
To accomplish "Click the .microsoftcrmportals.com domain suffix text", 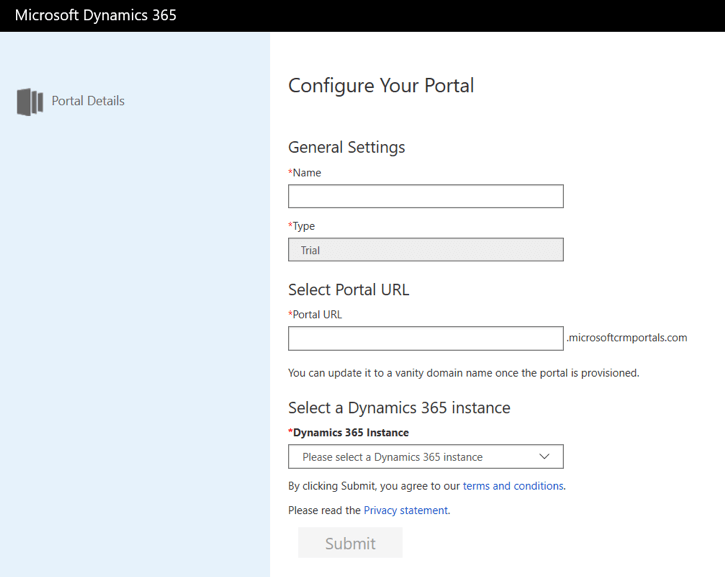I will pyautogui.click(x=627, y=338).
